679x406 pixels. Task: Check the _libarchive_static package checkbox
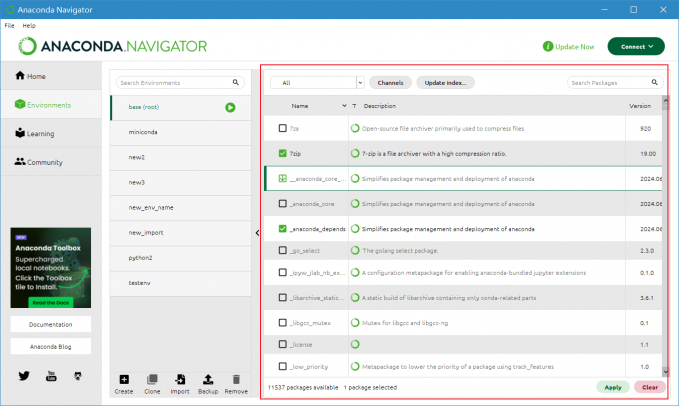pos(283,297)
